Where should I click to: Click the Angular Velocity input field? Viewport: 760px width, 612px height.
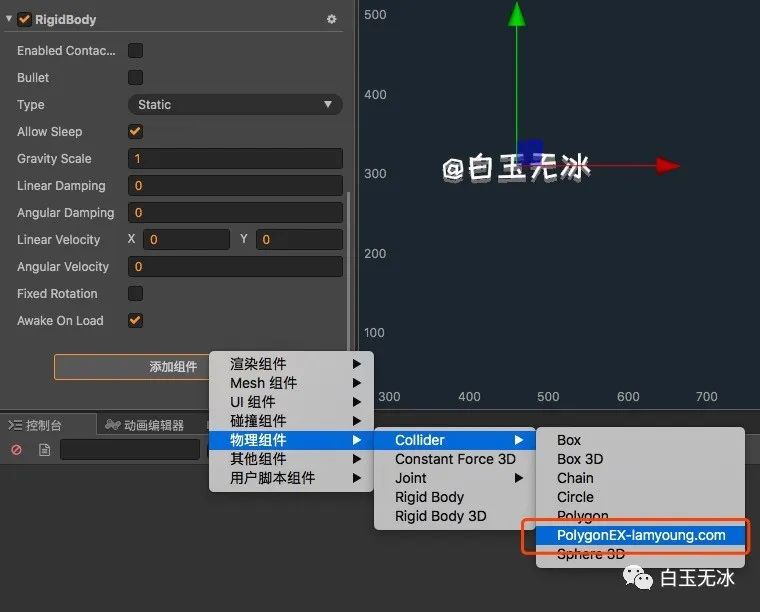235,267
